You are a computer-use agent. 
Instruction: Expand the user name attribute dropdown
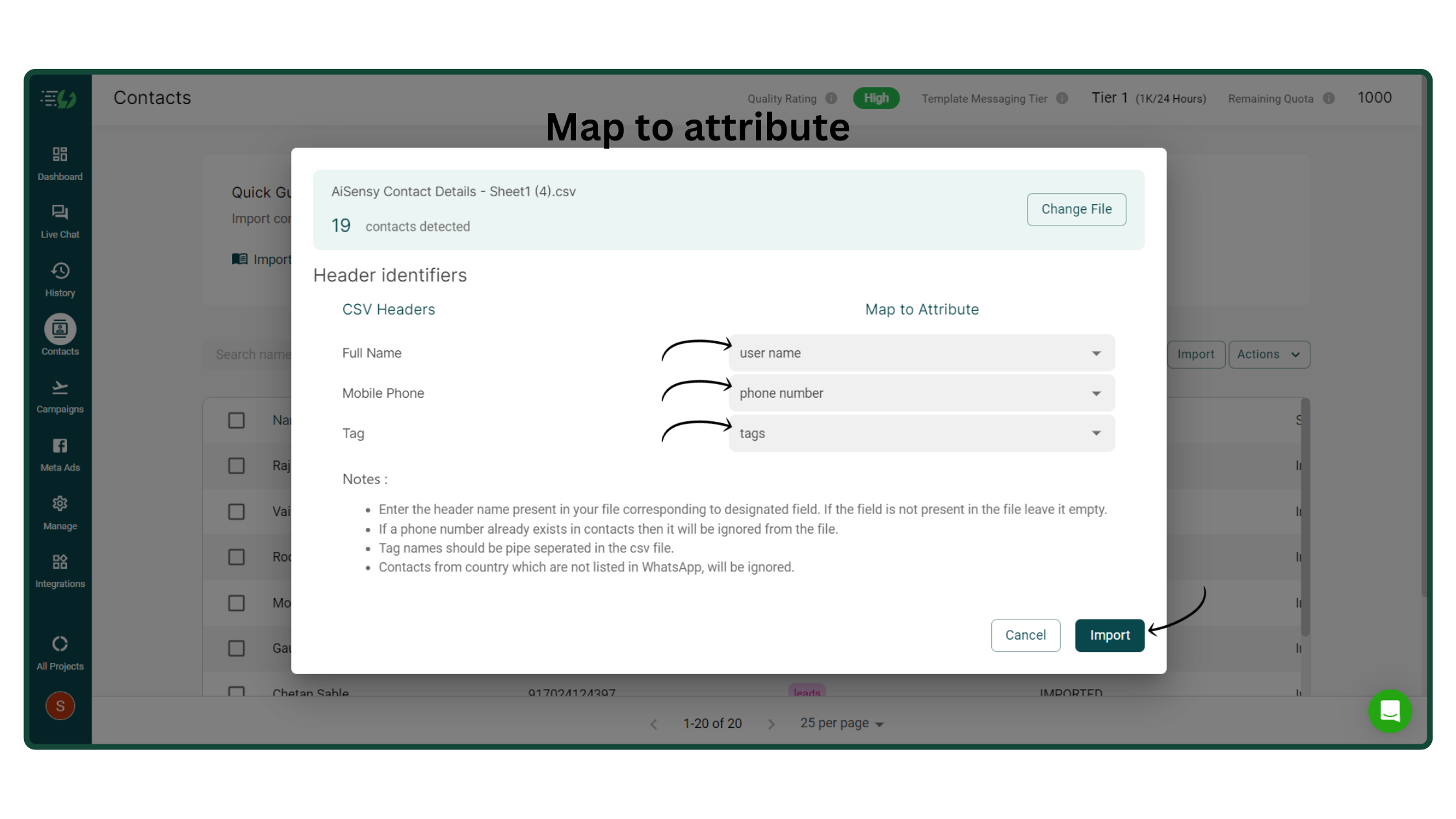[x=922, y=353]
